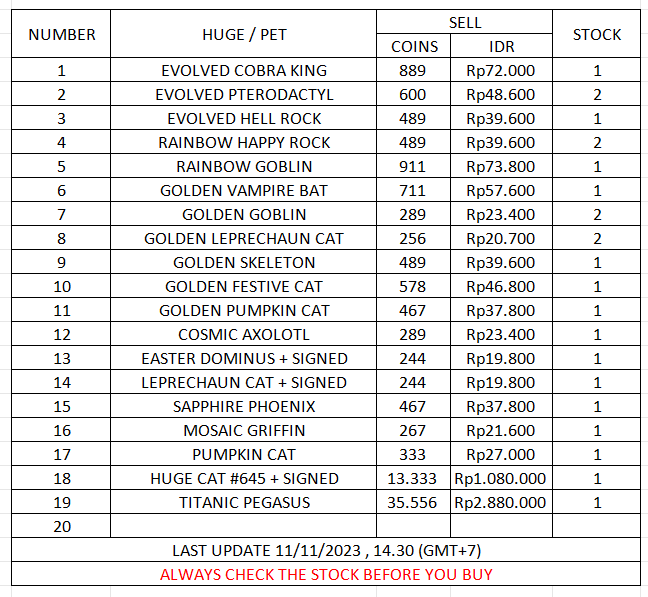
Task: Select the STOCK header cell
Action: 597,34
